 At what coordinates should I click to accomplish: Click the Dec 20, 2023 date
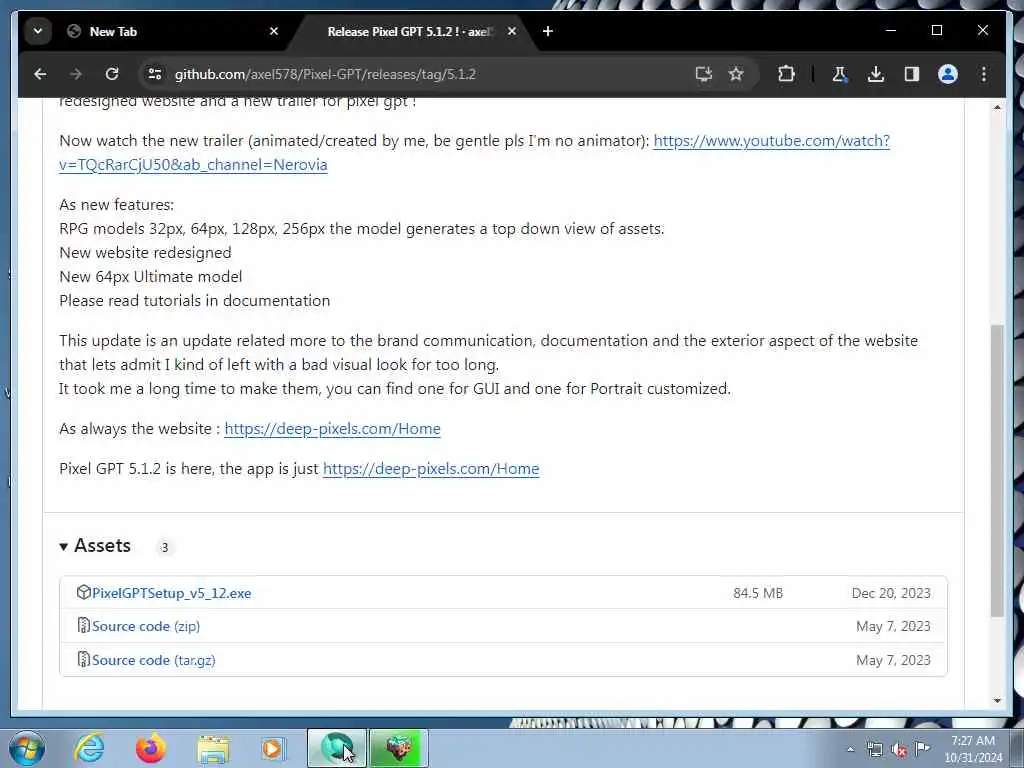891,594
